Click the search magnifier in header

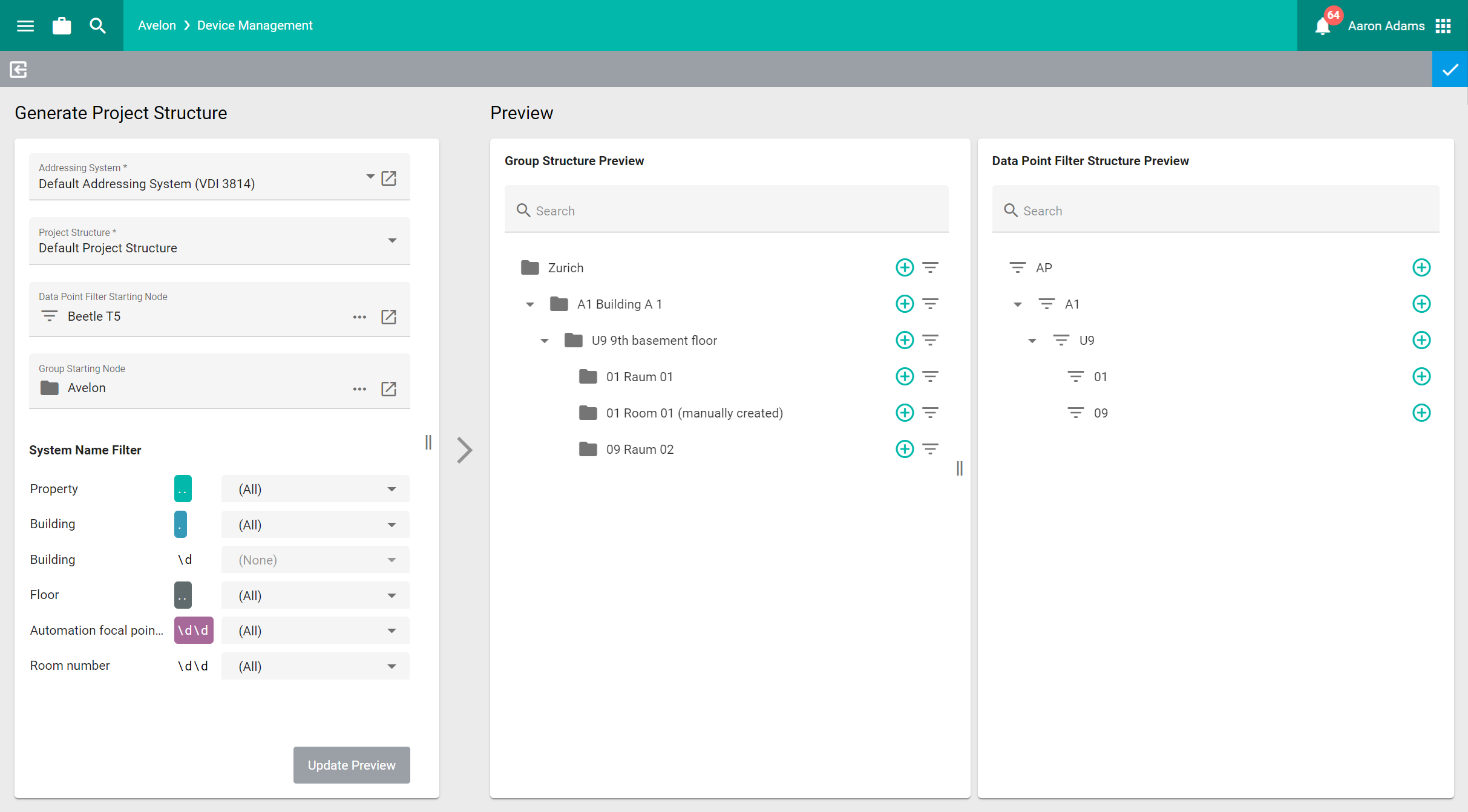tap(97, 25)
